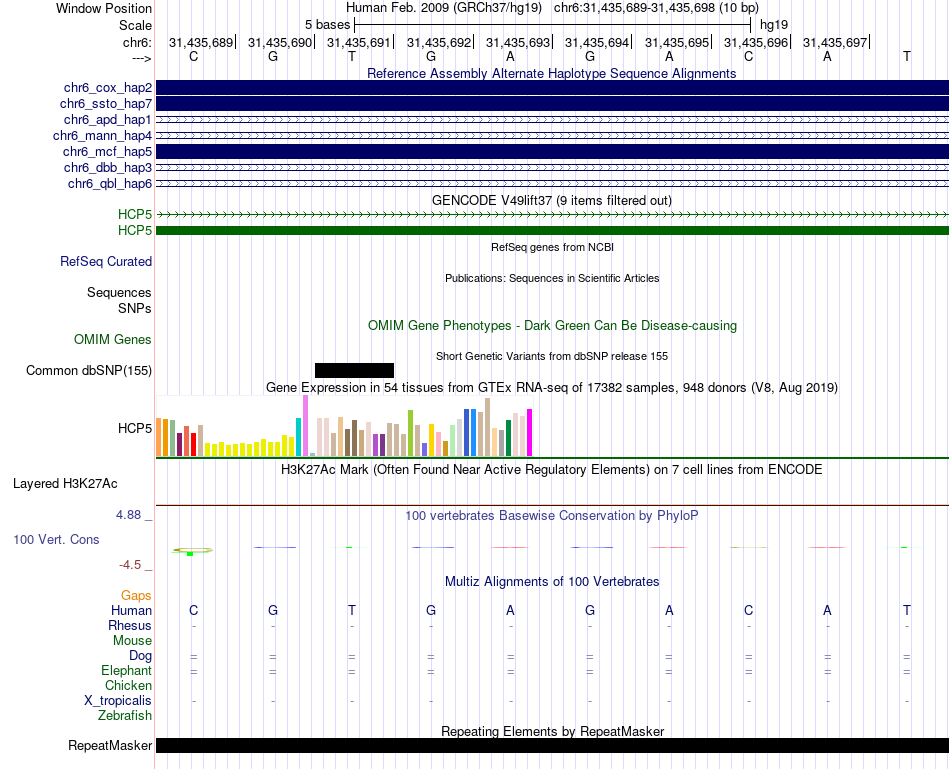Click the chr6_ssto_hap7 track label
The image size is (950, 769).
pos(106,104)
